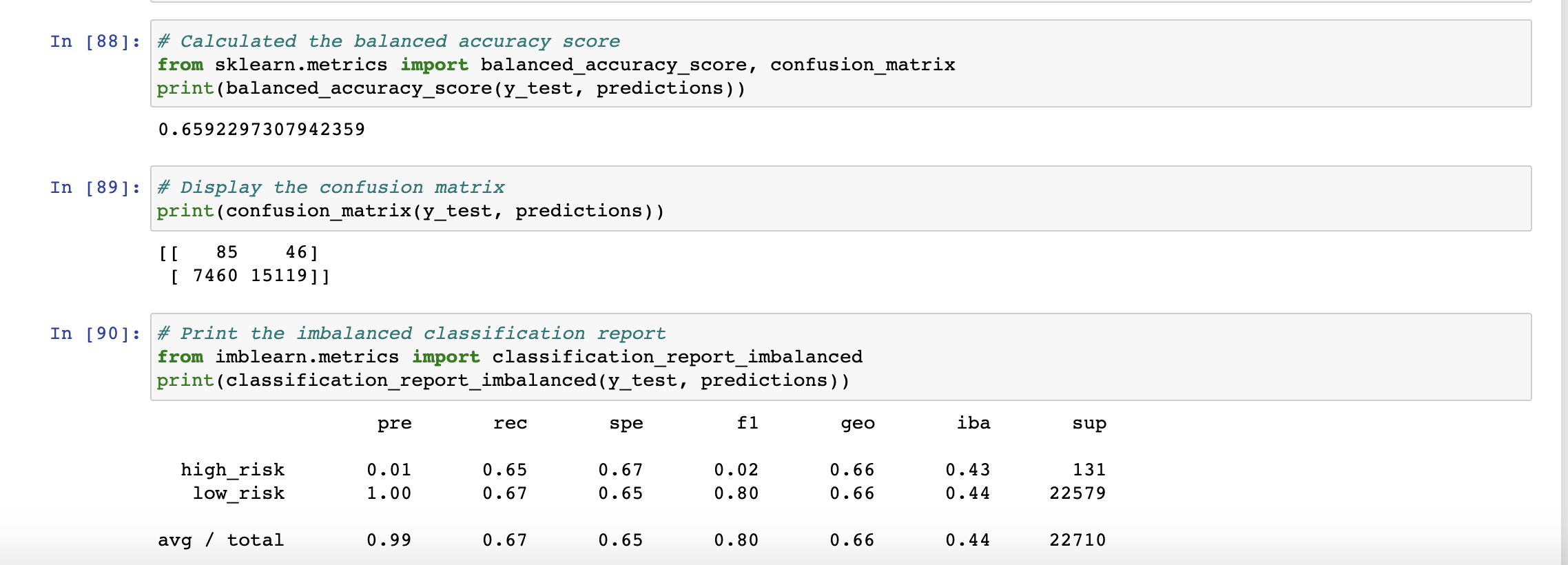The height and width of the screenshot is (565, 1568).
Task: Click low_risk precision value 1.00
Action: click(389, 493)
